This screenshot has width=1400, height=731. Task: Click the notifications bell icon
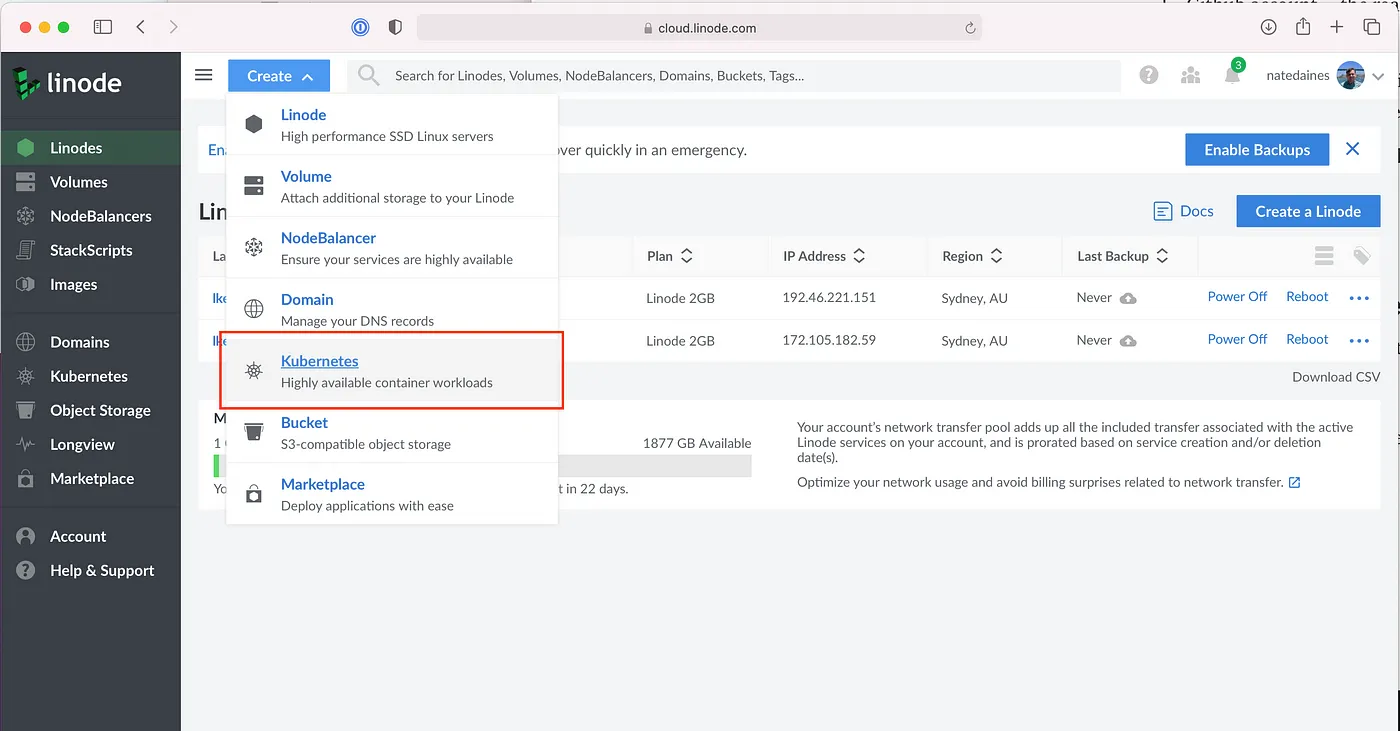point(1232,76)
